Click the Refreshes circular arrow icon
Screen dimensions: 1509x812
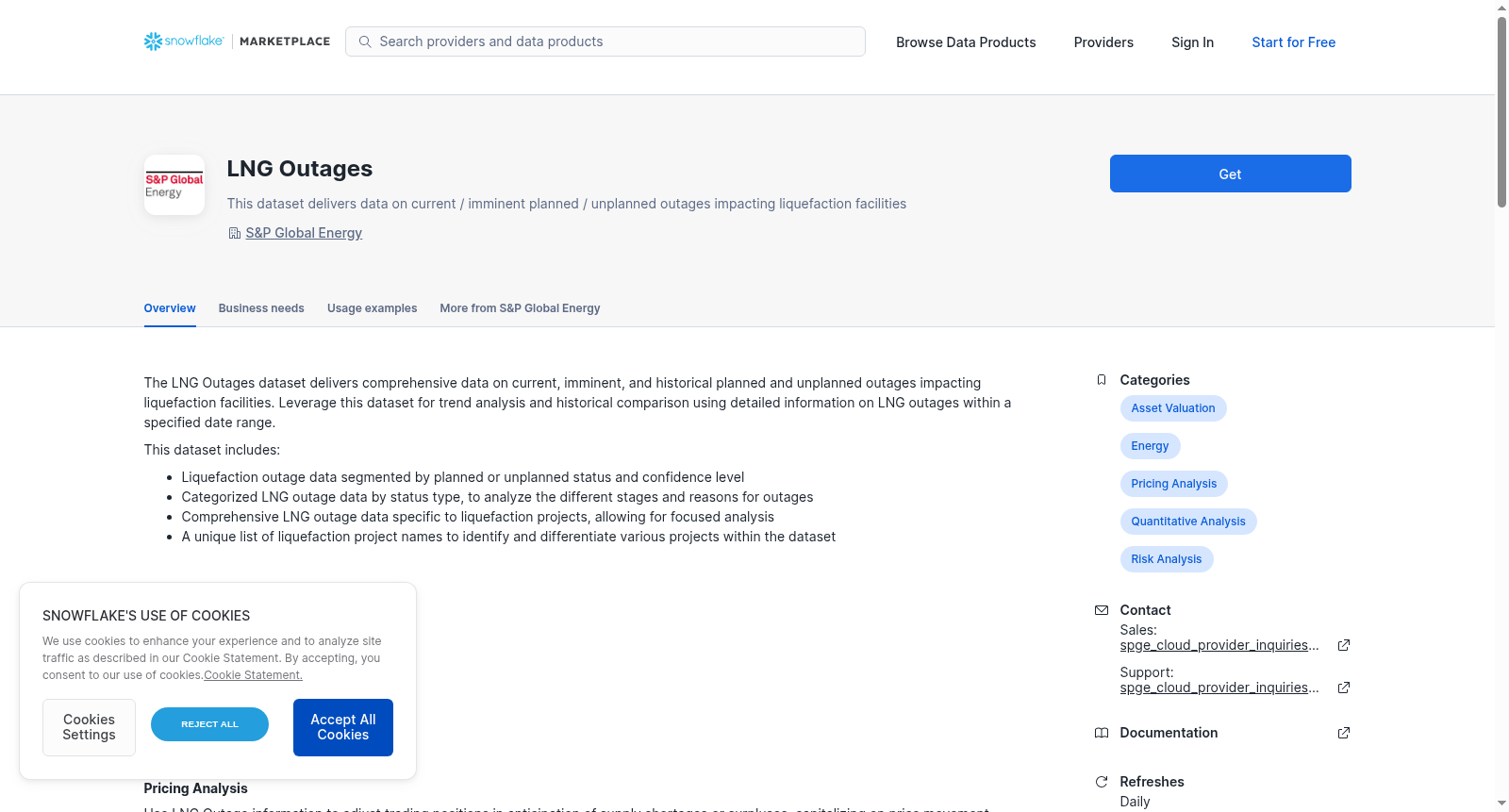[x=1102, y=782]
